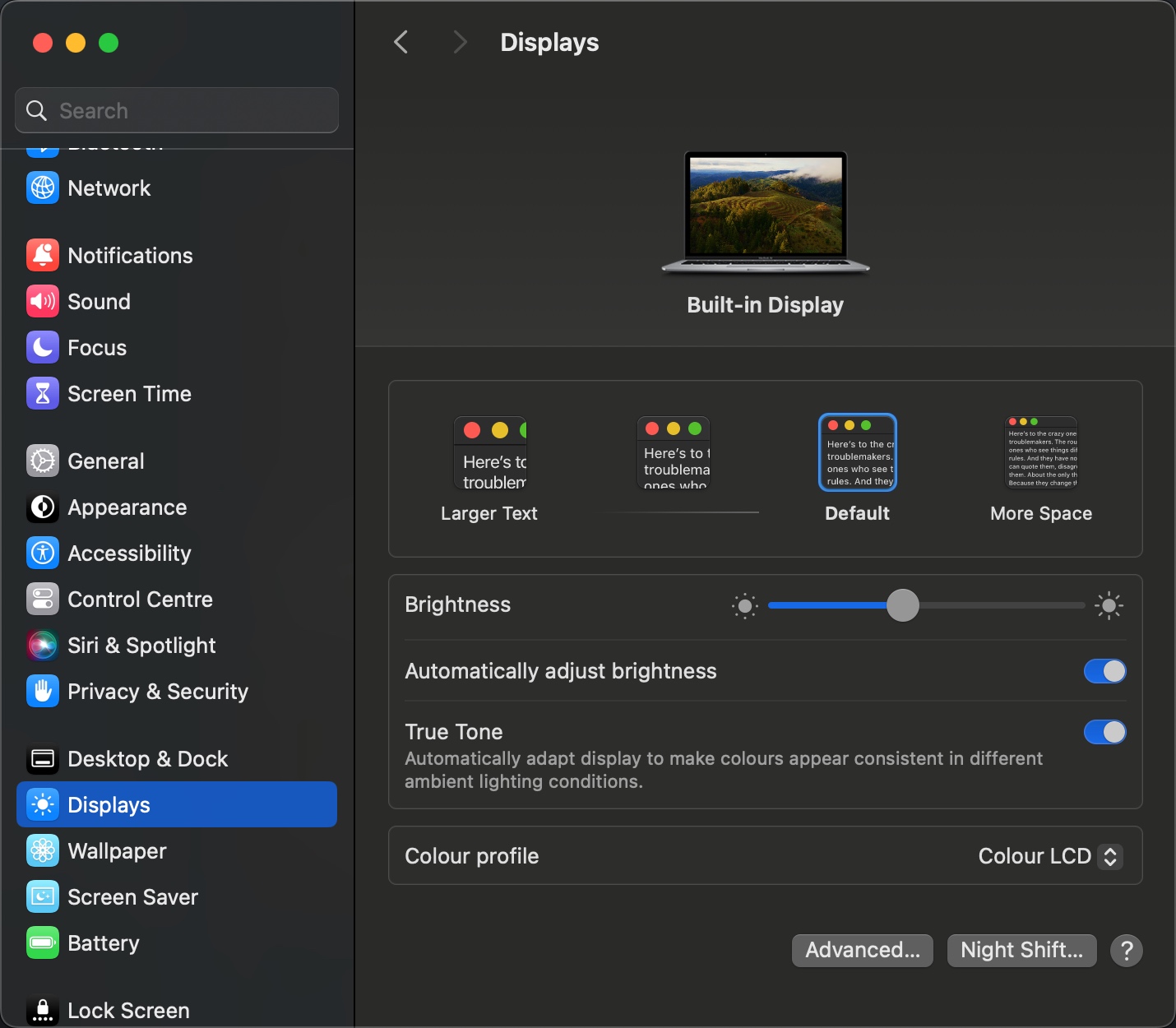Click the Brightness slider knob
This screenshot has height=1028, width=1176.
tap(903, 605)
